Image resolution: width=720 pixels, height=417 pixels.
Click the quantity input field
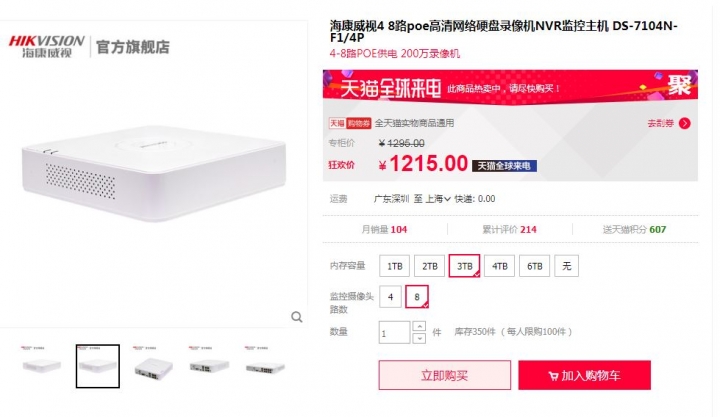pyautogui.click(x=394, y=332)
